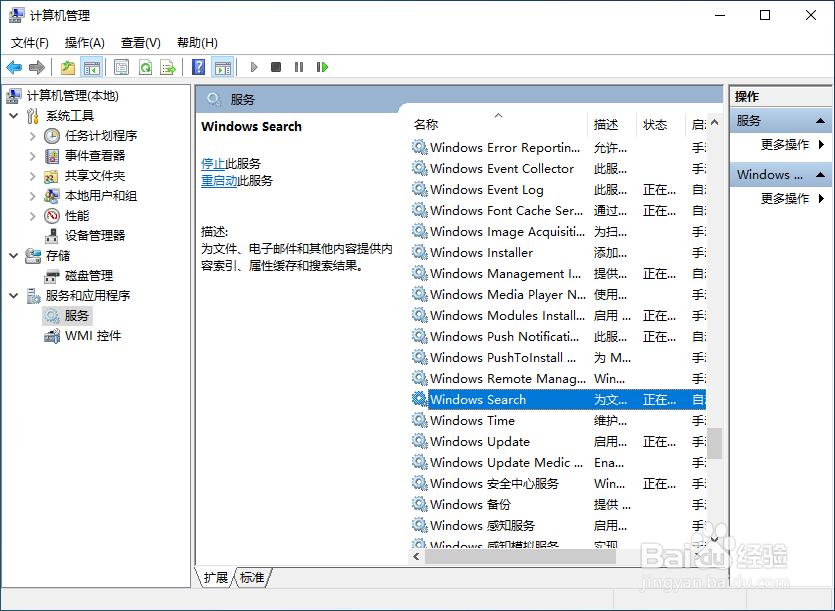Click the services list vertical scrollbar down arrow

[714, 538]
